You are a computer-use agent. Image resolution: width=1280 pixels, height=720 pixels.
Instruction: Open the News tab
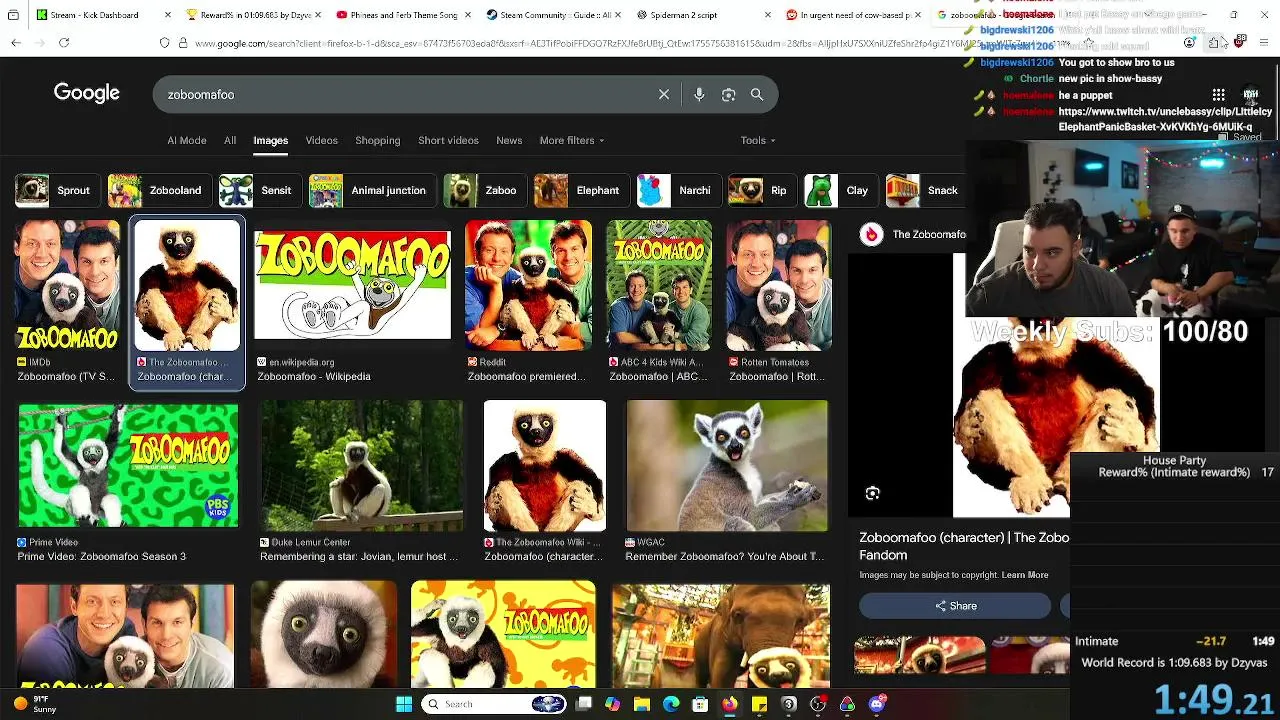click(x=509, y=140)
